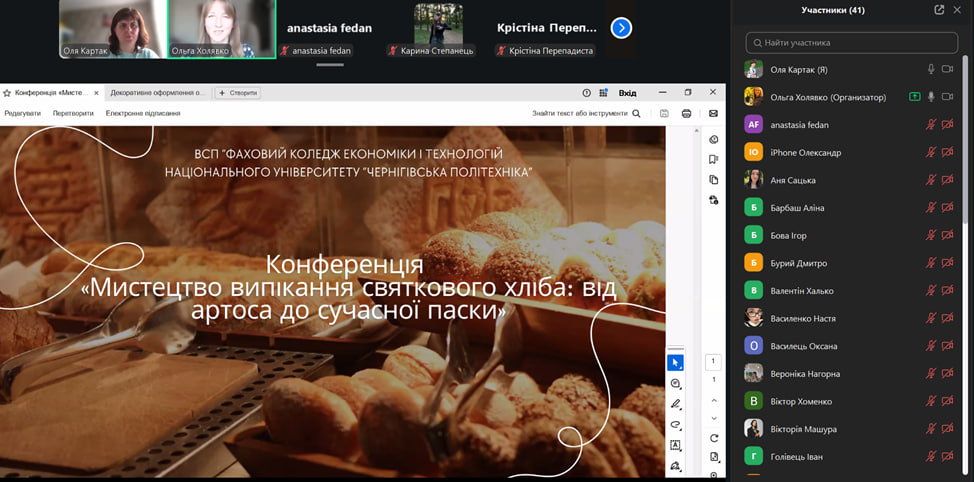Click the Створити new tab button
974x482 pixels.
(x=238, y=93)
